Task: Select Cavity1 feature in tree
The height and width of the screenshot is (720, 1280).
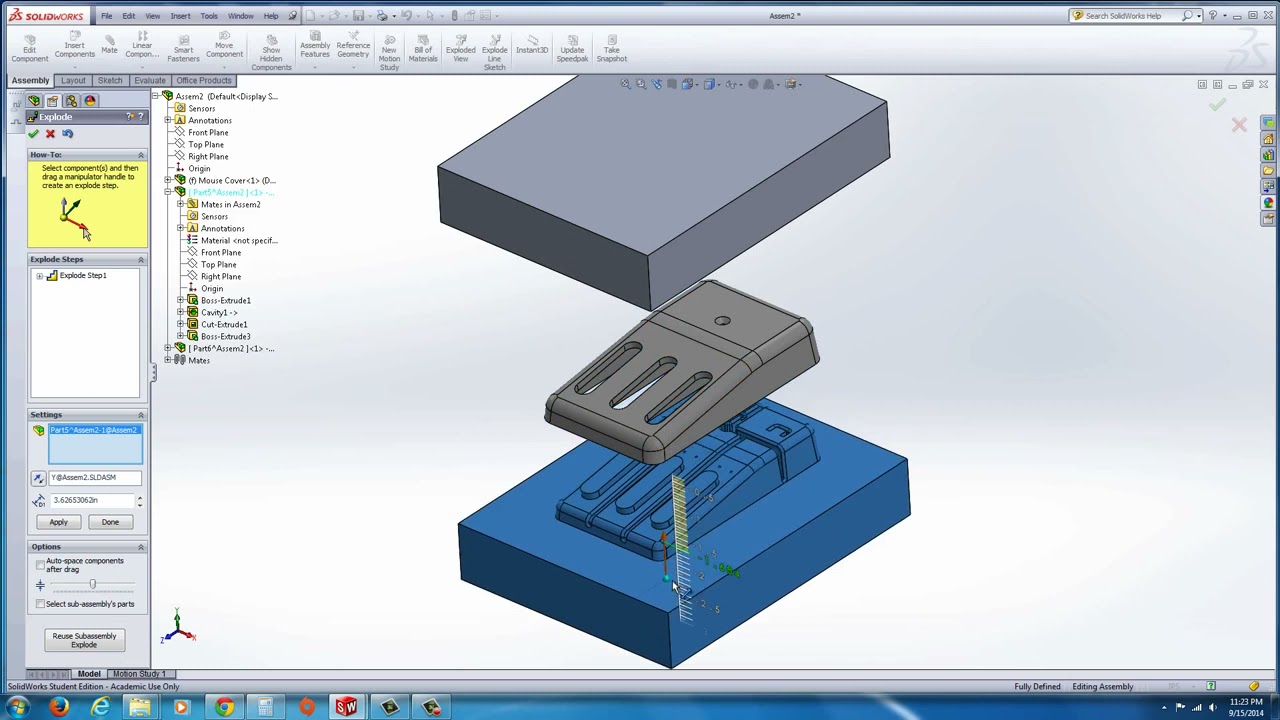Action: pyautogui.click(x=218, y=313)
